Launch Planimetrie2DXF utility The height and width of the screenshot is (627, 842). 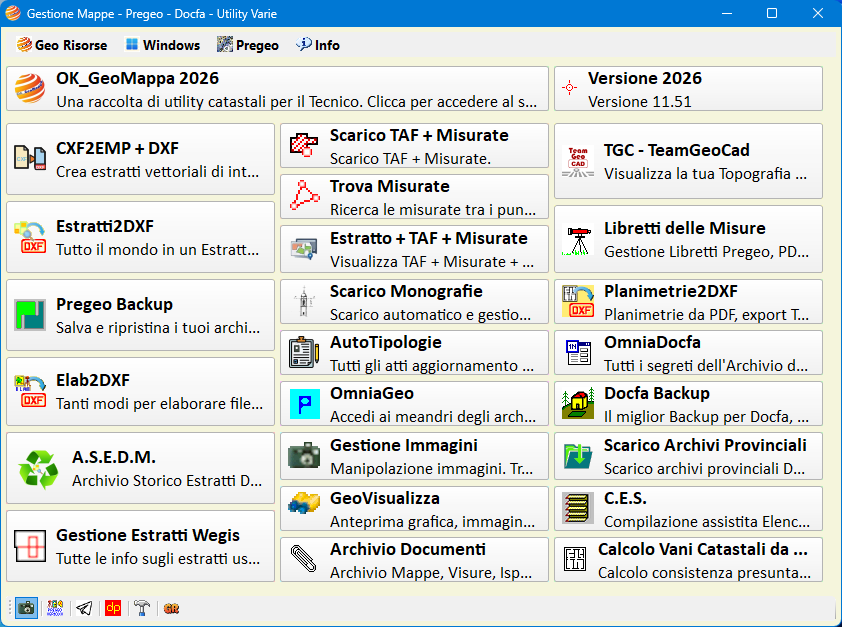point(688,302)
